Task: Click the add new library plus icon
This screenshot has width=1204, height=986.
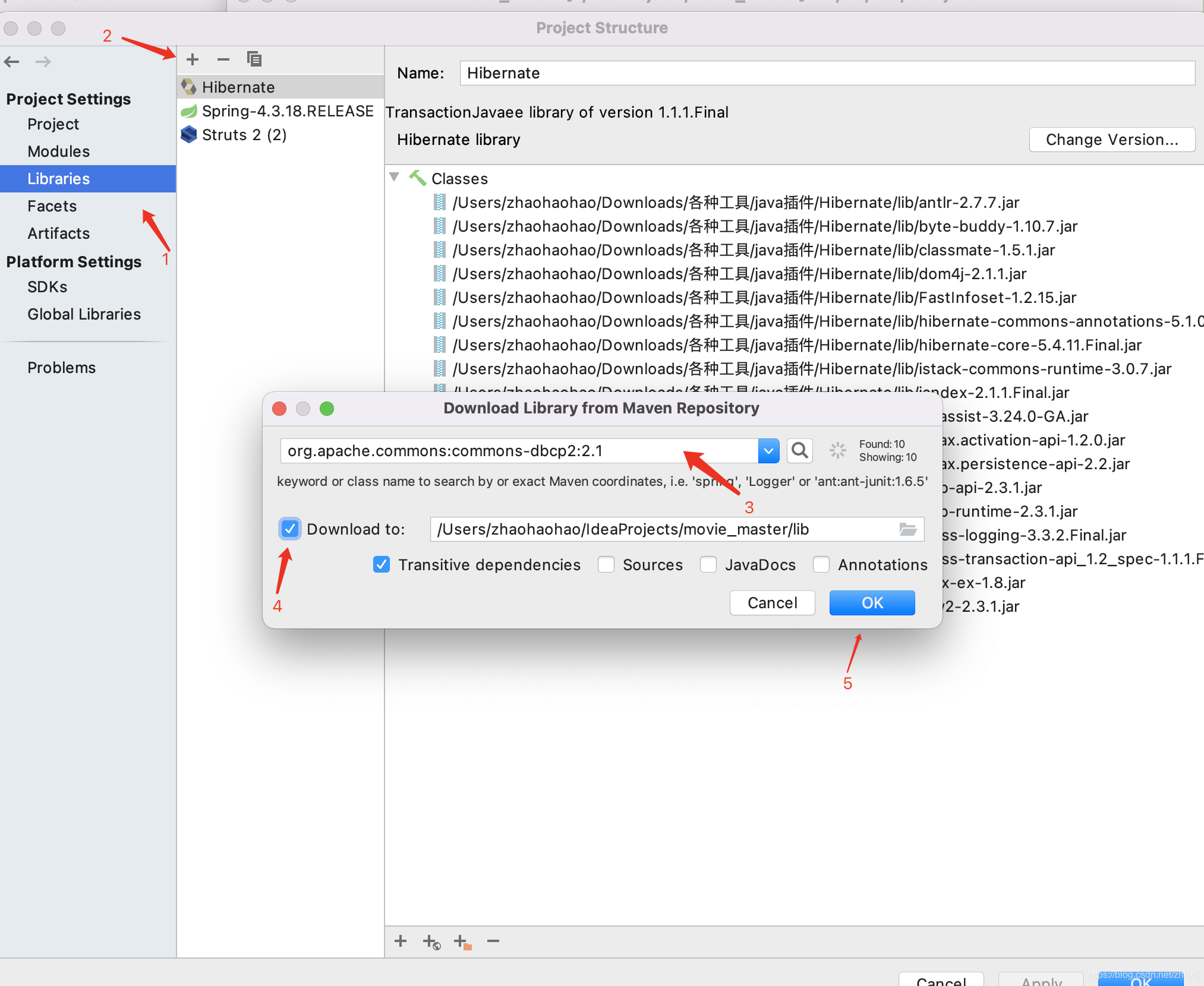Action: 192,59
